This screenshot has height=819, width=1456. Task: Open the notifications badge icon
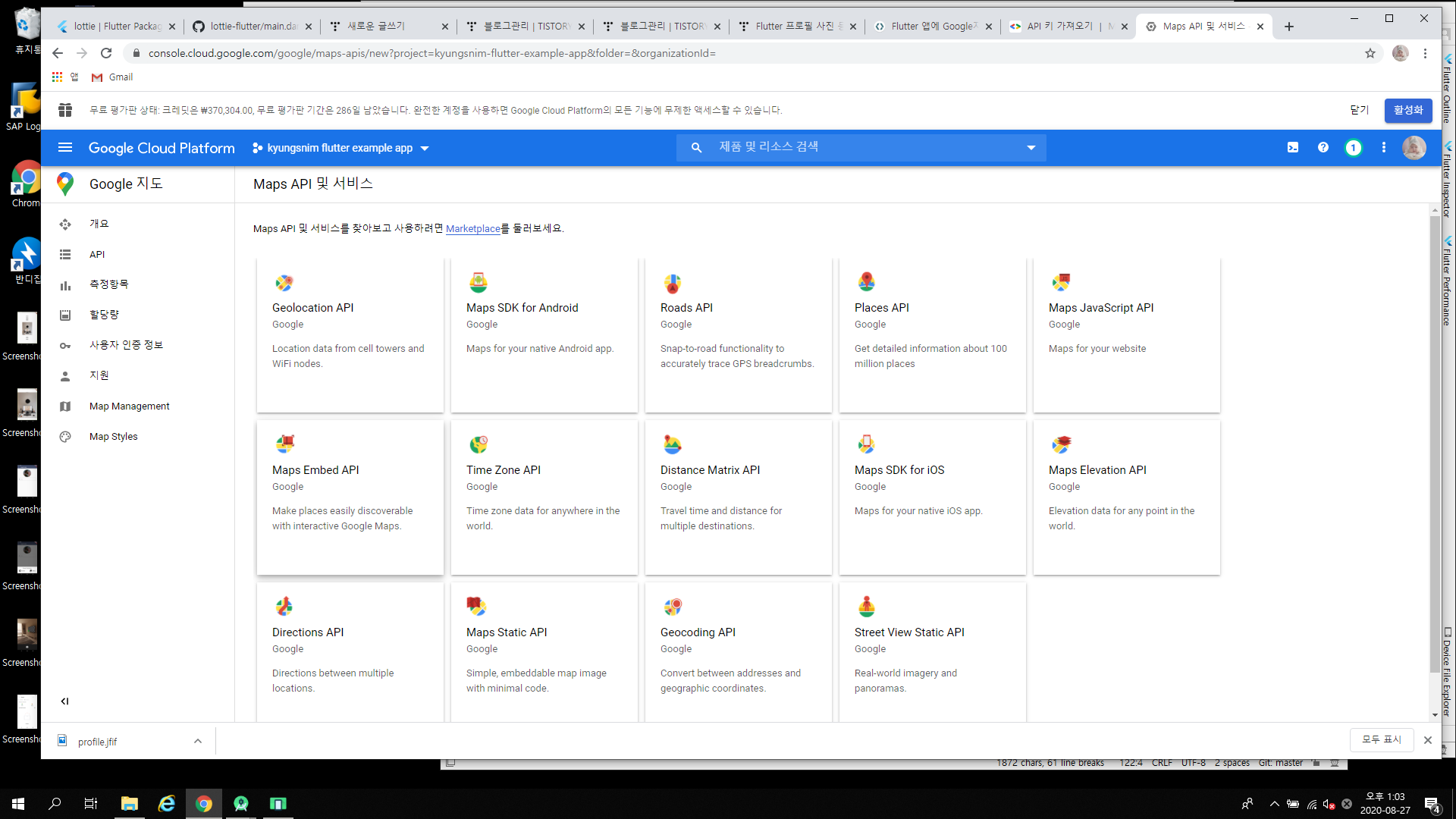[1354, 148]
